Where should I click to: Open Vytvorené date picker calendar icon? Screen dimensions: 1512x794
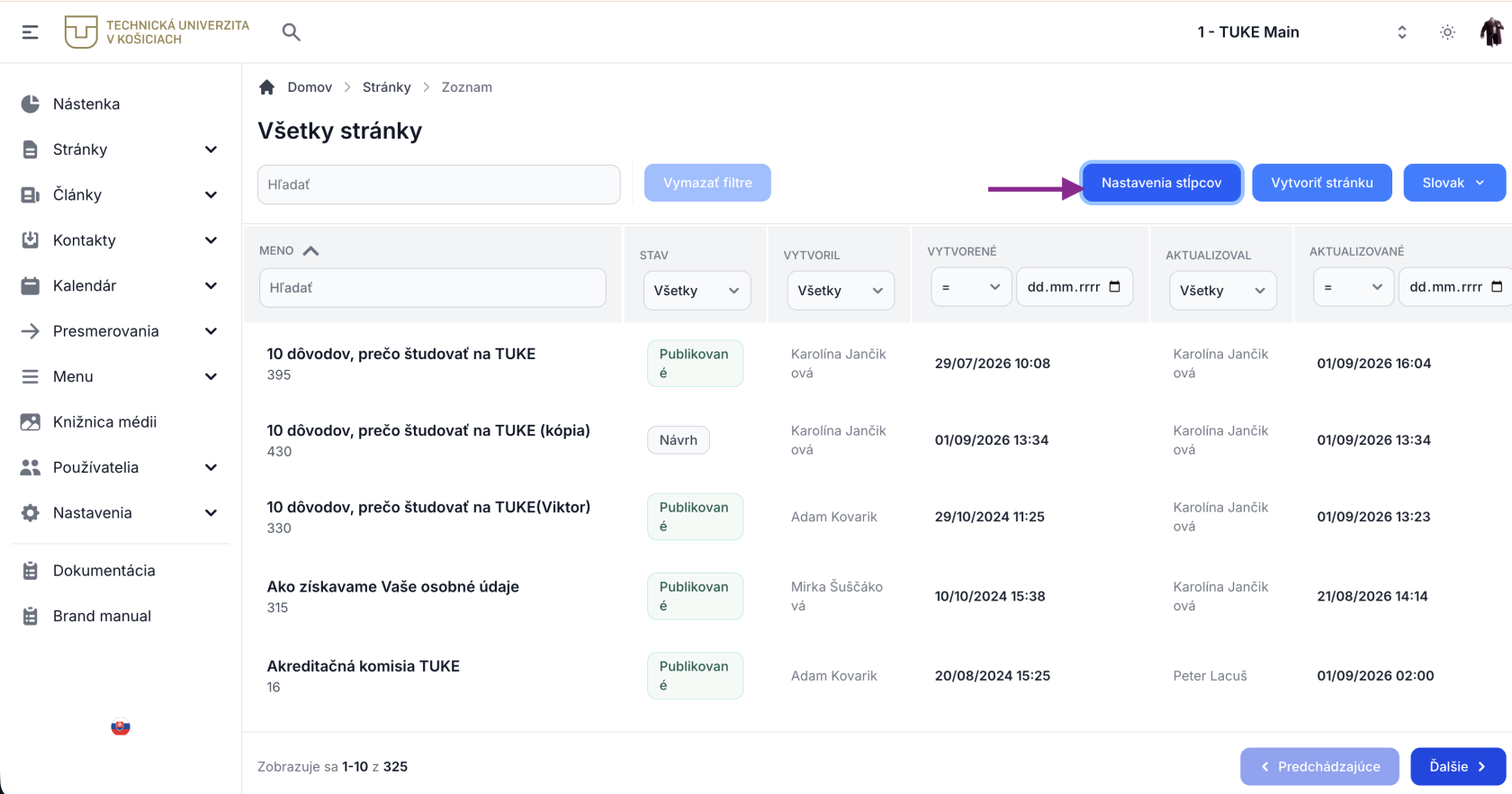1115,287
